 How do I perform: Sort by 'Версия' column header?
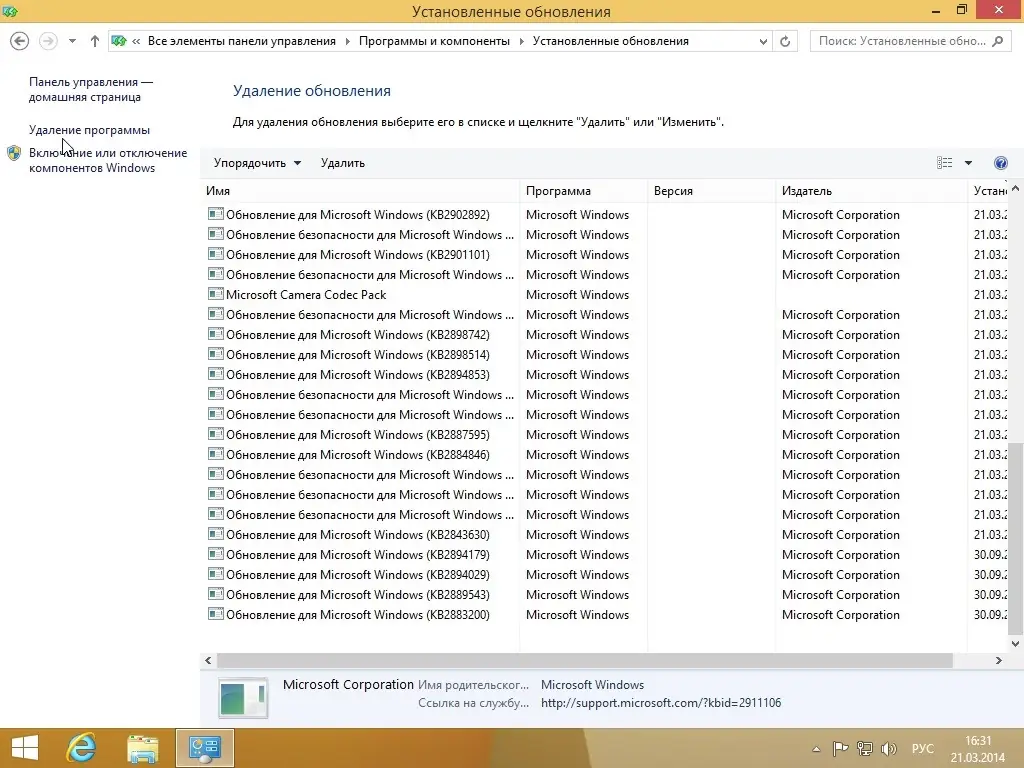click(712, 191)
